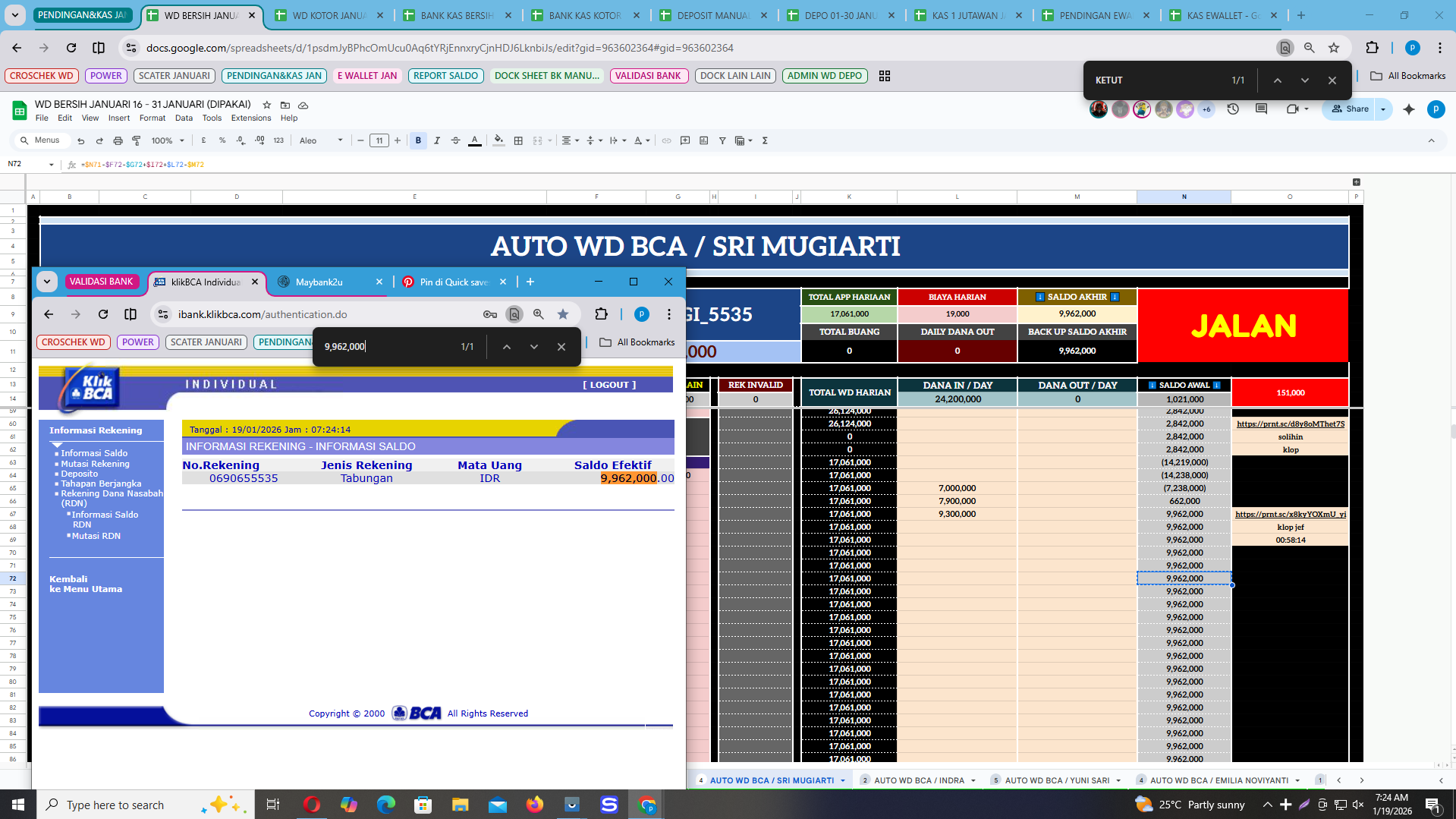Open the Extensions menu
This screenshot has height=819, width=1456.
251,118
